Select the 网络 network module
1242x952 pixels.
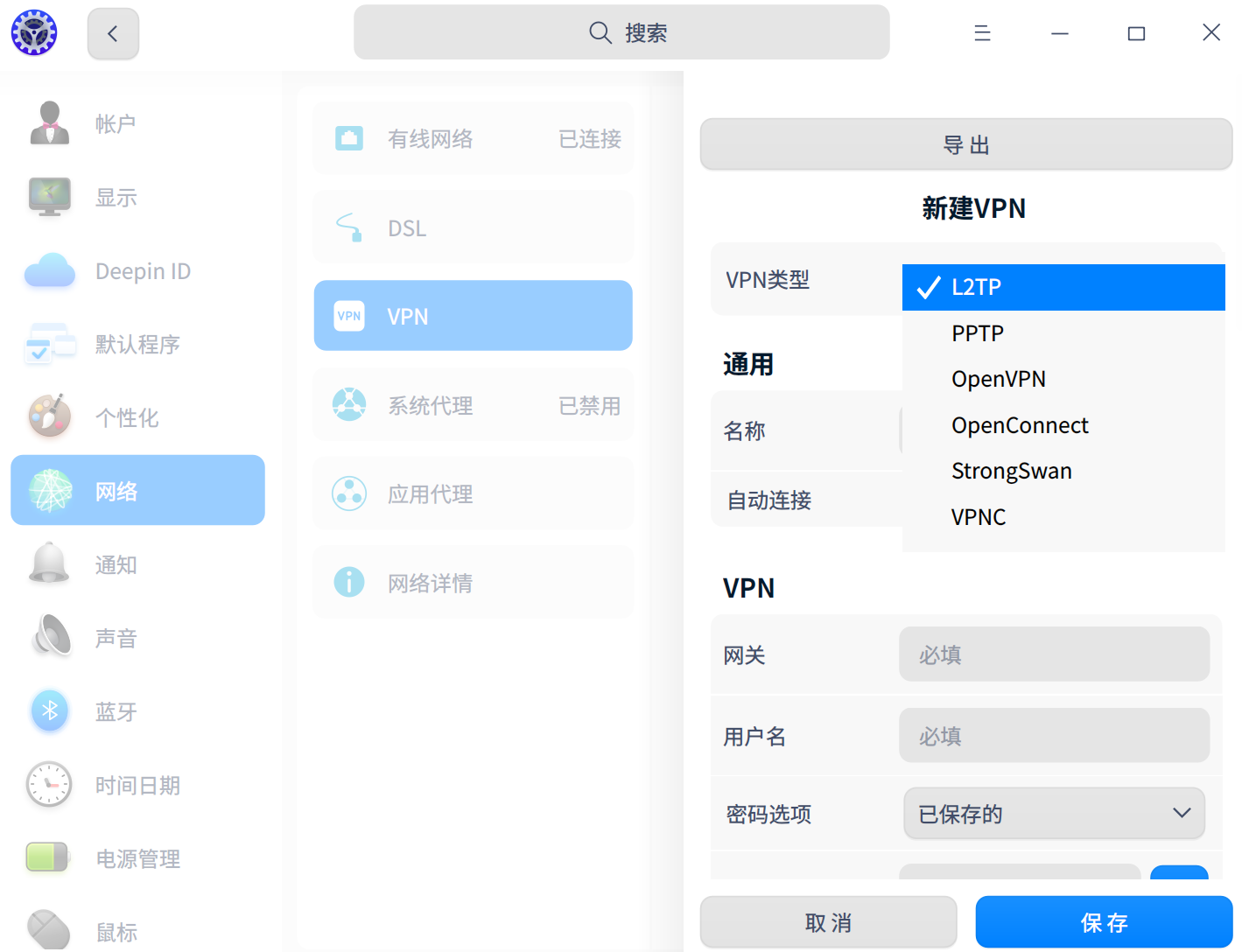tap(137, 490)
